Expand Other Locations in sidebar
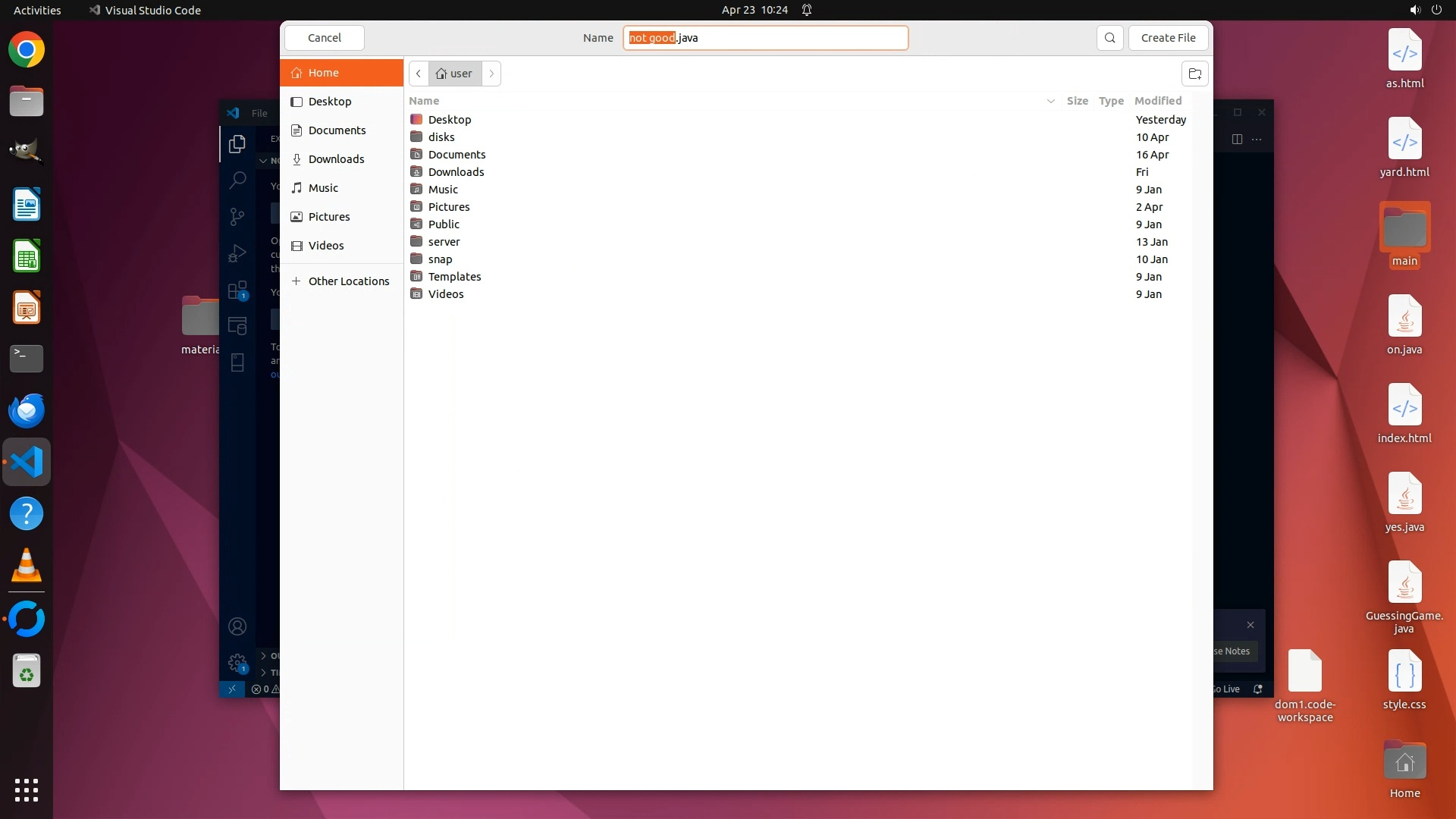This screenshot has width=1456, height=819. coord(348,281)
